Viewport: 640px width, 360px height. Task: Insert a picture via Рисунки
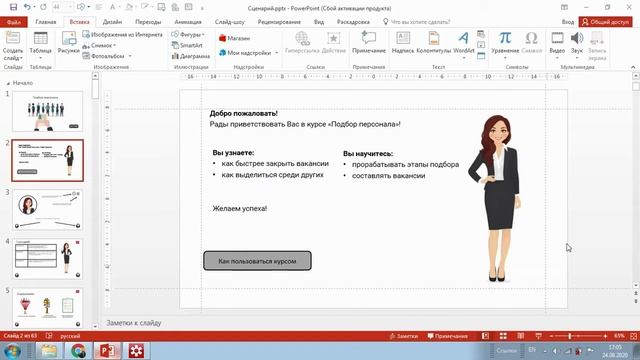coord(69,43)
